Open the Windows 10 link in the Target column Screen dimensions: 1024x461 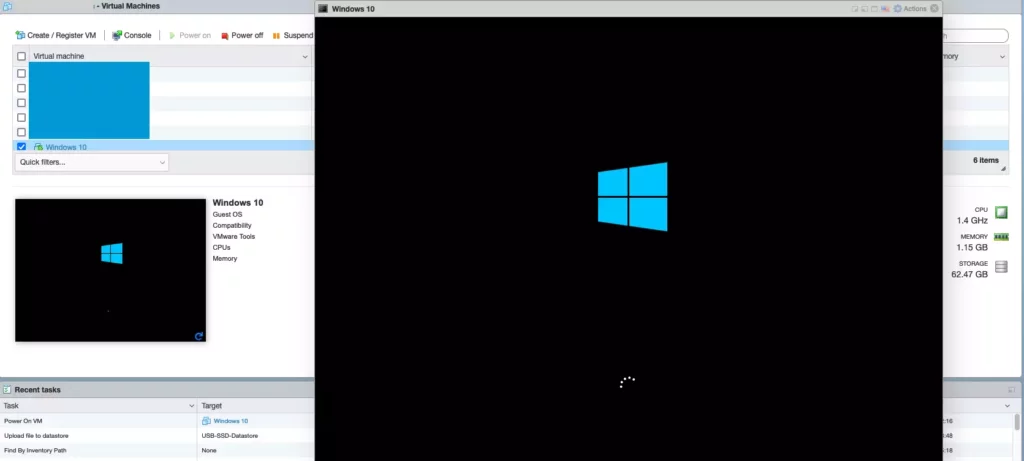231,421
